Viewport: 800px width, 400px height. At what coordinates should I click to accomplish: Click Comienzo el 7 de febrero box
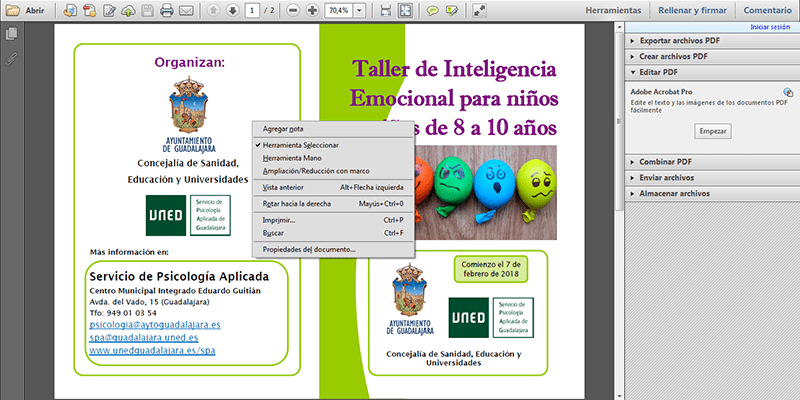point(491,269)
